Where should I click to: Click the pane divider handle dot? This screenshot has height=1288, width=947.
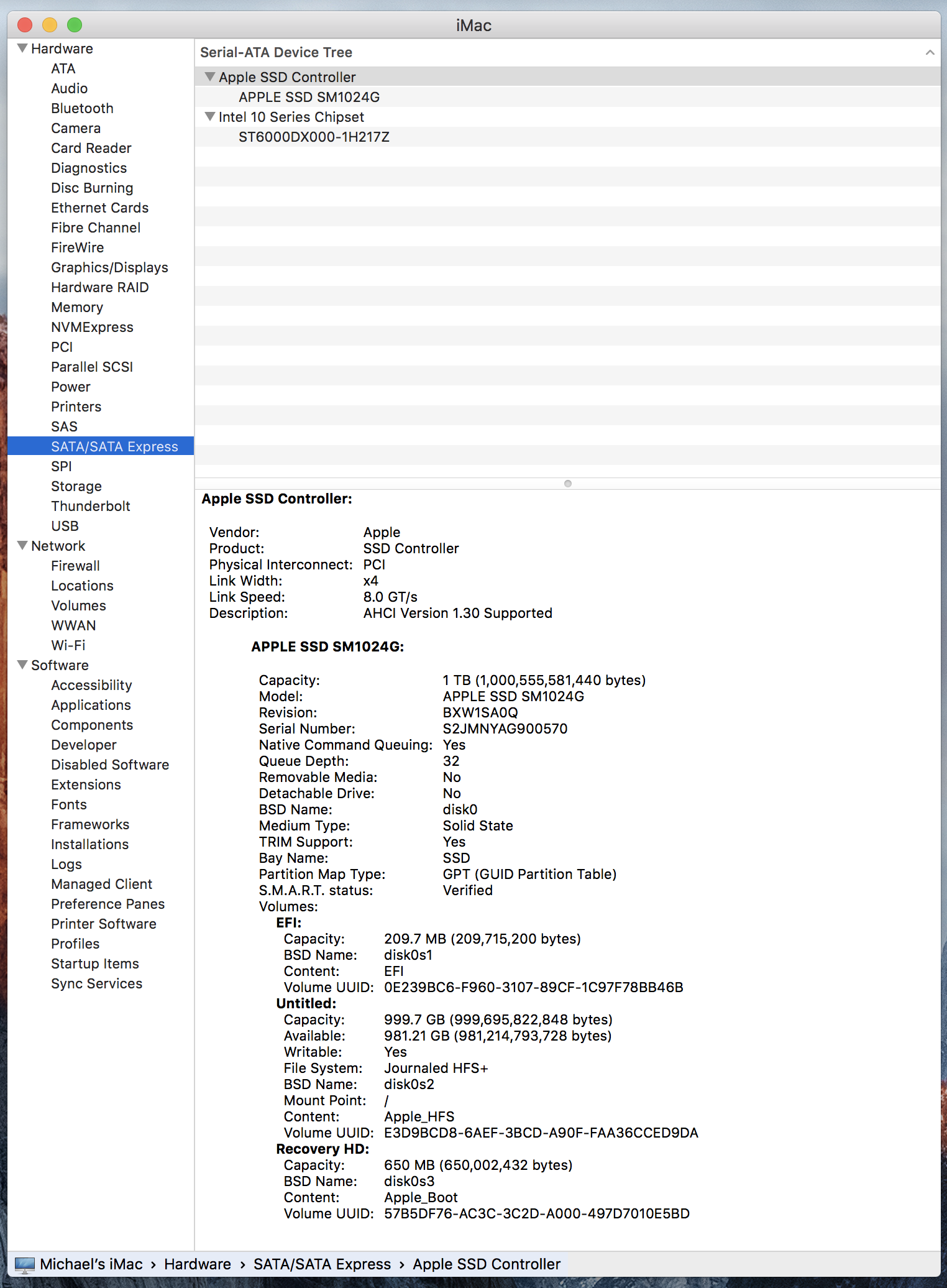(x=567, y=484)
